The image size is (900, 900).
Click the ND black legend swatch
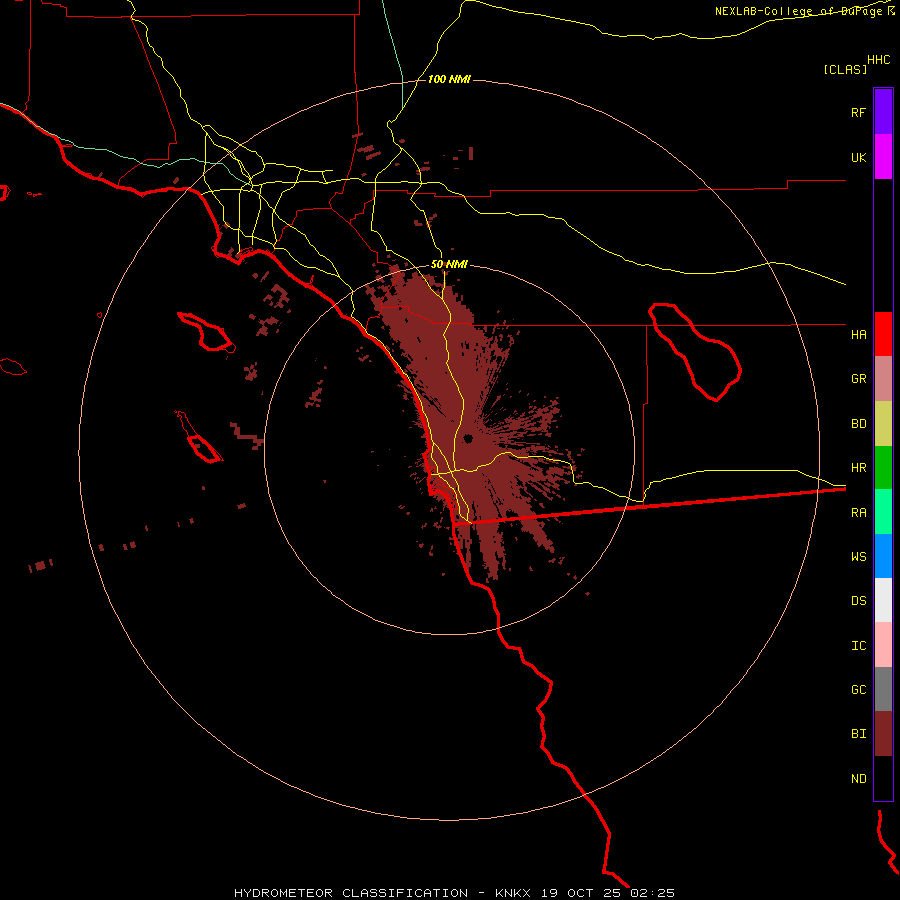click(x=883, y=778)
